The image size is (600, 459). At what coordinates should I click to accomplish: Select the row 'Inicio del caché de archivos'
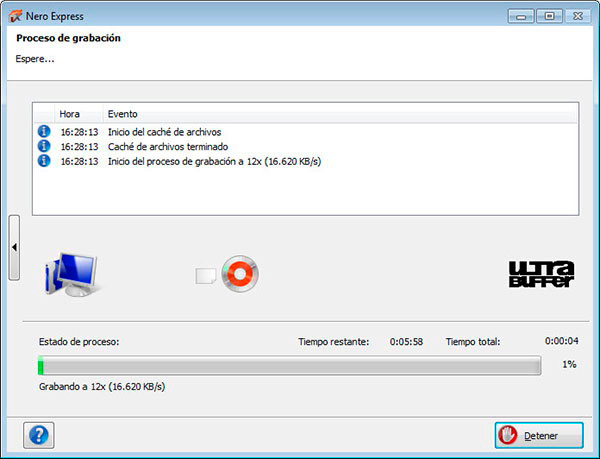click(305, 132)
